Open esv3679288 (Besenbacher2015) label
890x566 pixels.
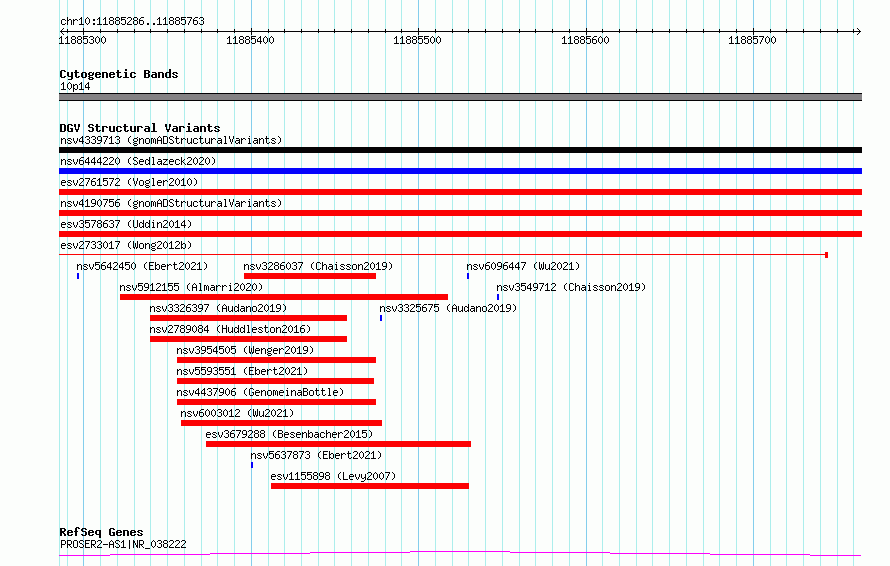[x=289, y=434]
